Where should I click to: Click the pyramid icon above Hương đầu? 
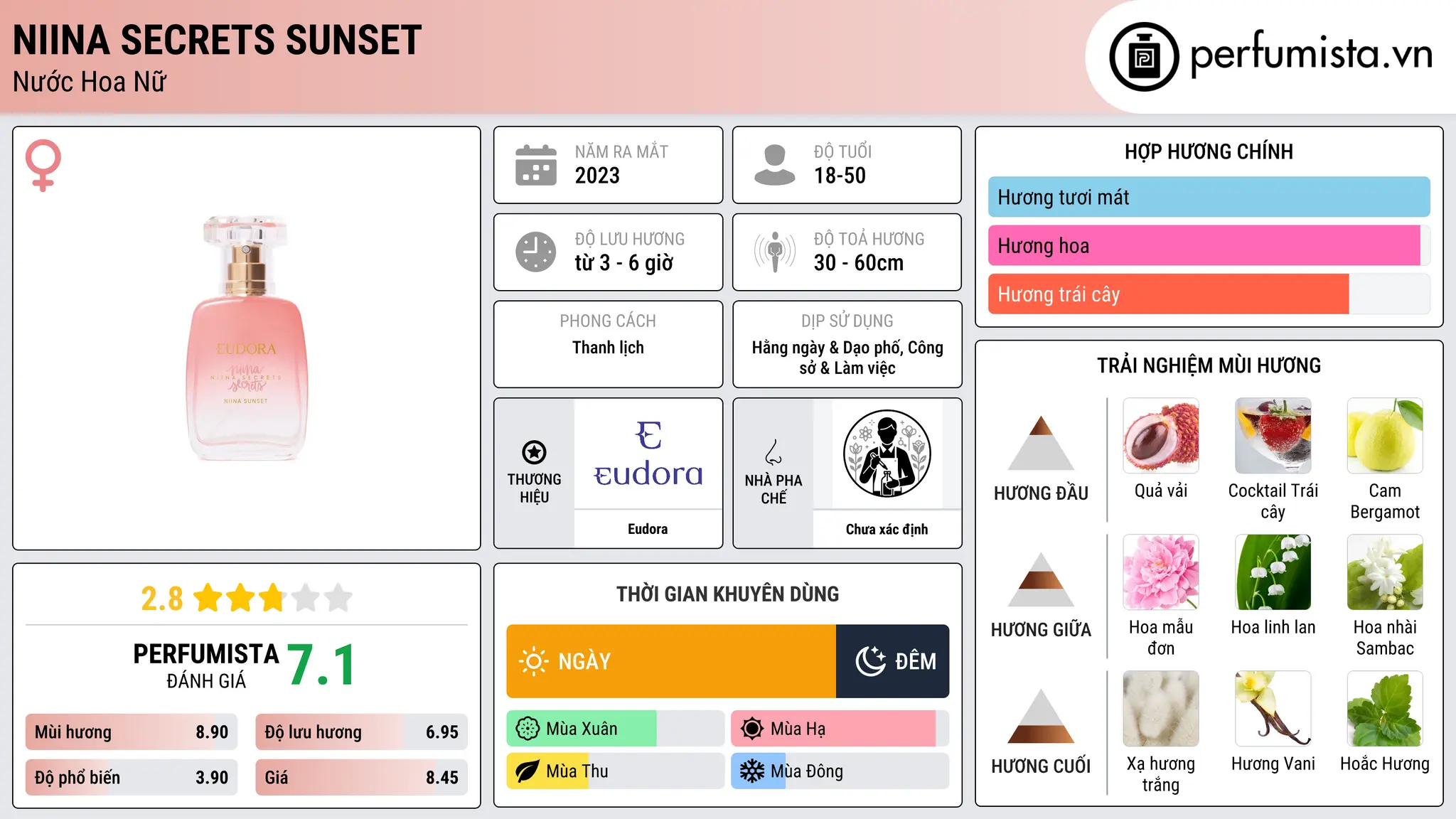coord(1041,443)
